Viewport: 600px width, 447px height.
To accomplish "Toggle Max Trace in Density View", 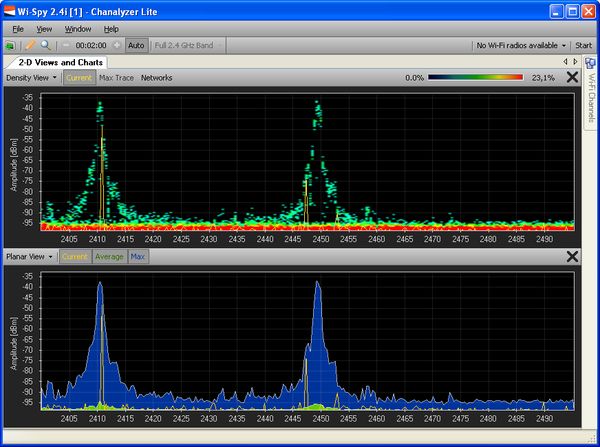I will 117,77.
